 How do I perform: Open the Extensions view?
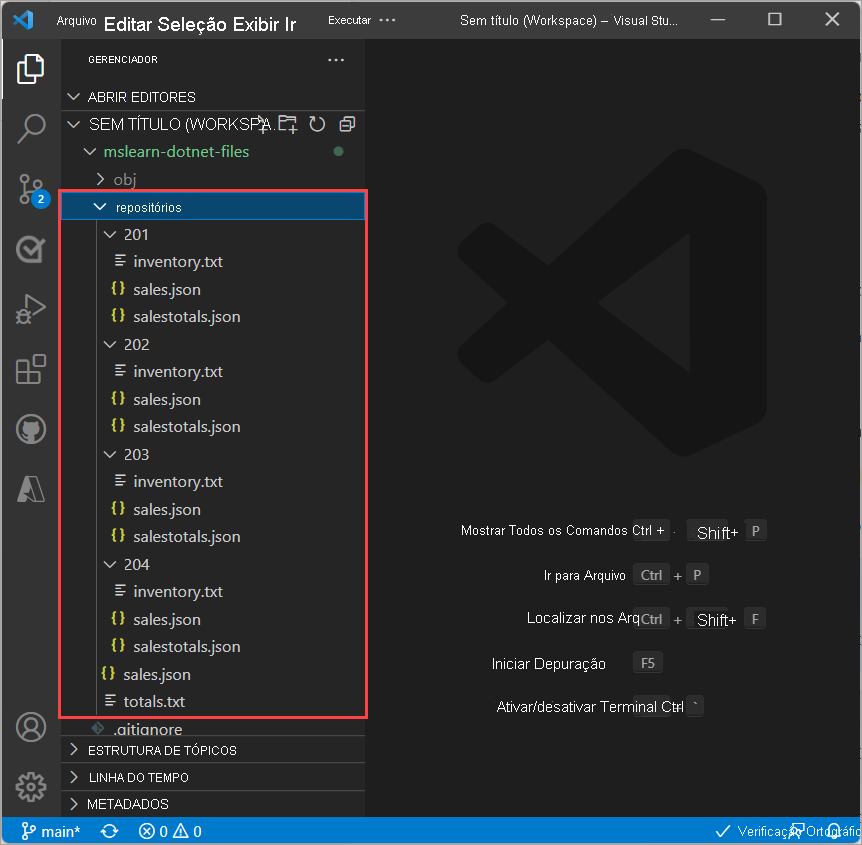(31, 369)
